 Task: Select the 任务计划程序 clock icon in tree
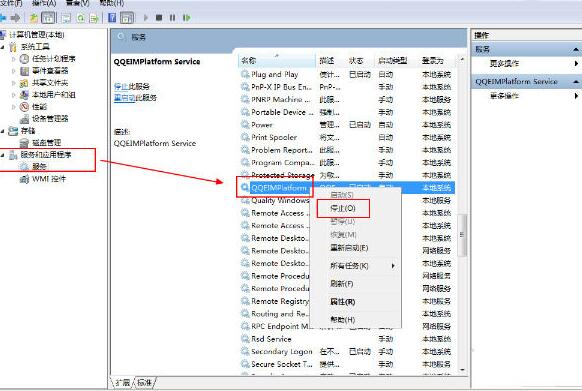(24, 59)
